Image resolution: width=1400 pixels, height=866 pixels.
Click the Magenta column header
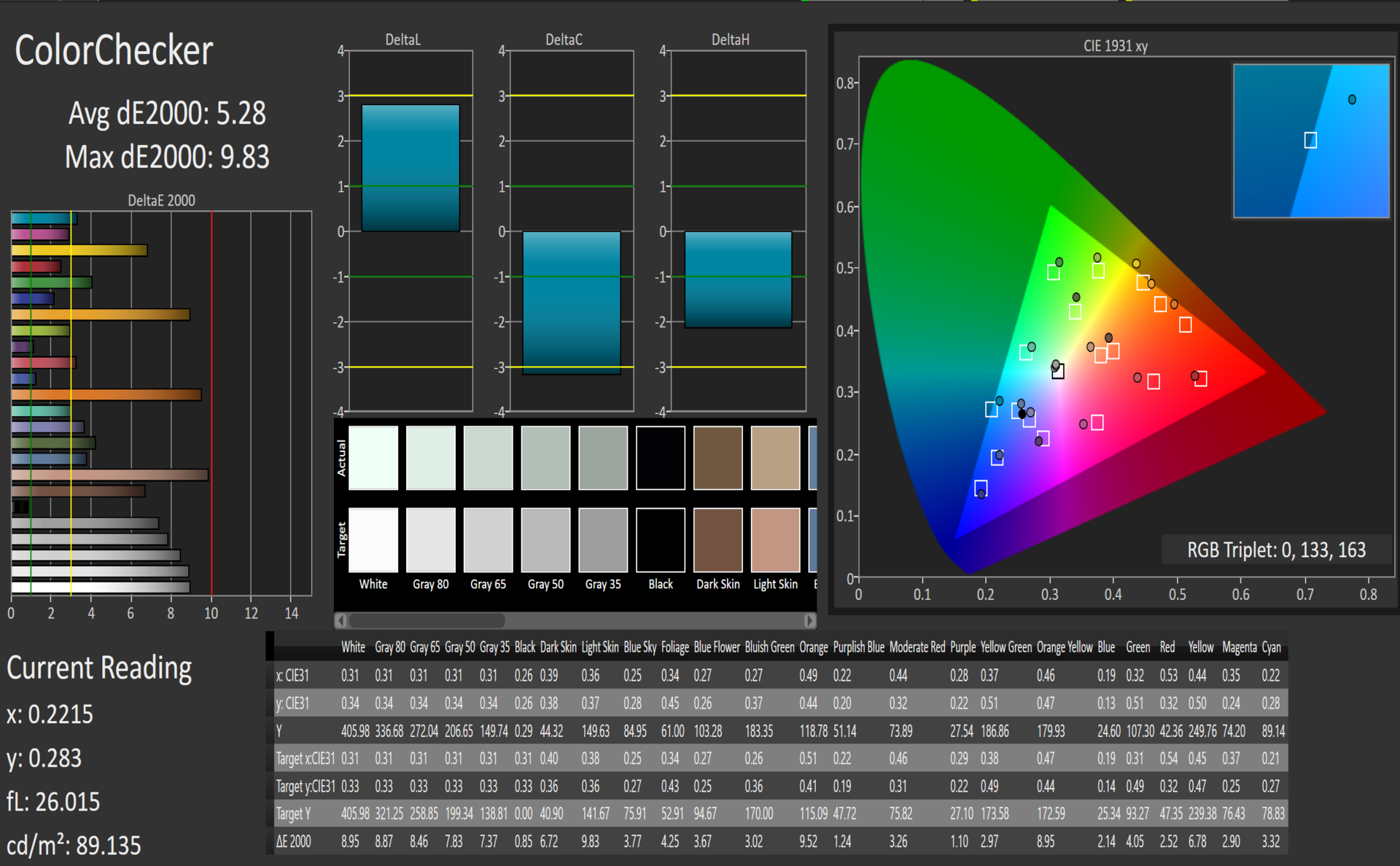coord(1239,647)
